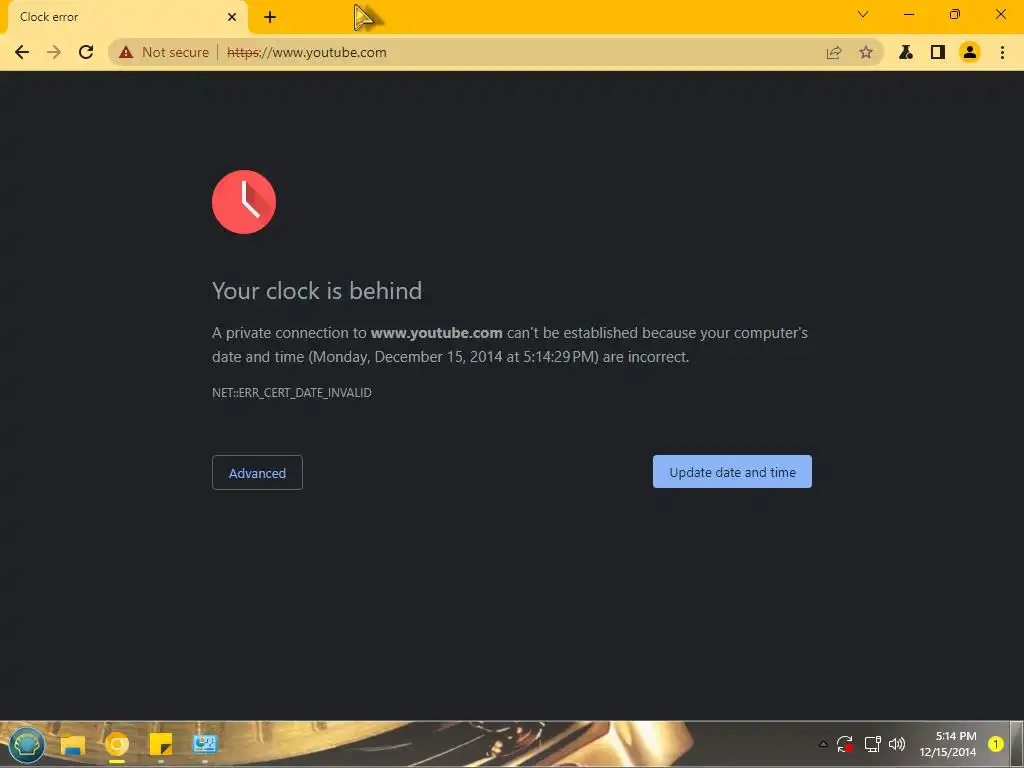Open the monitor app taskbar icon

click(x=204, y=744)
